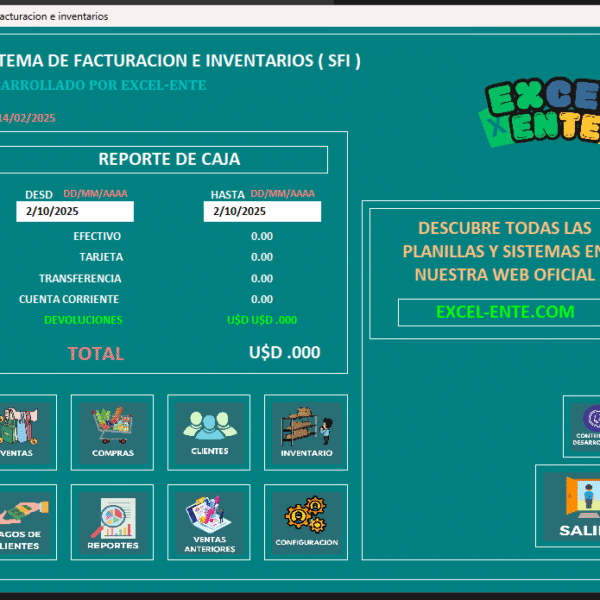Click the Tarjeta amount value
600x600 pixels.
(262, 257)
